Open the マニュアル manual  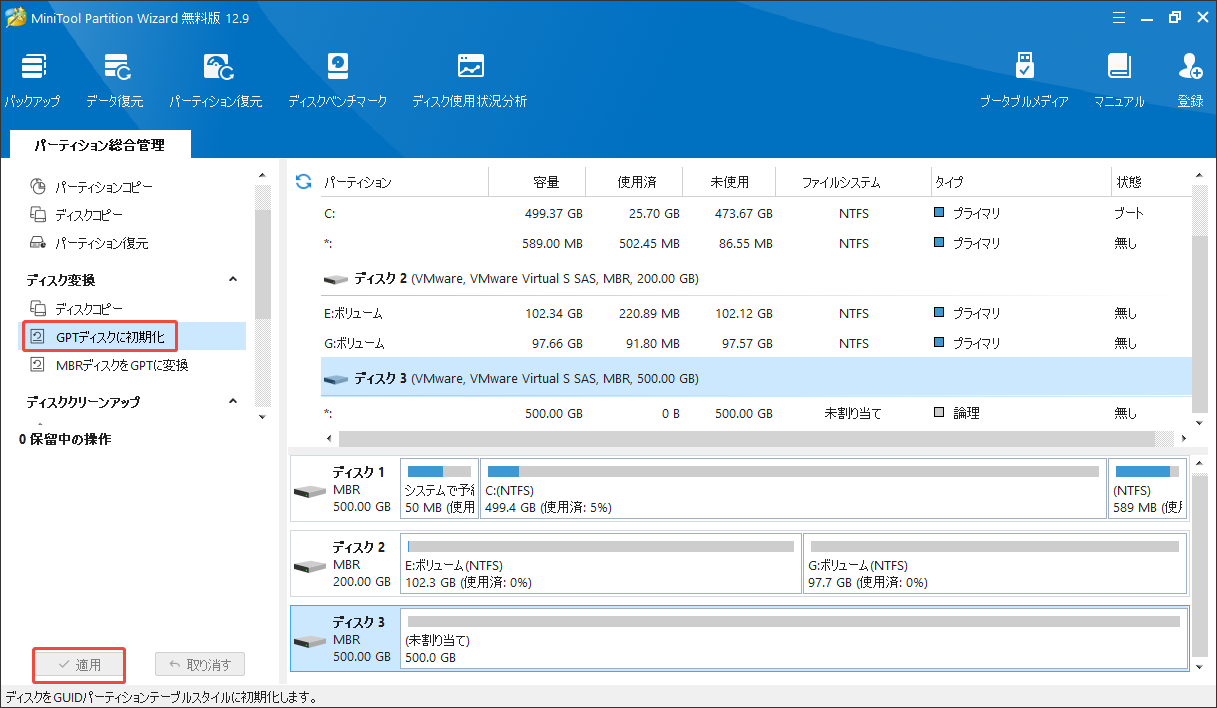point(1119,81)
